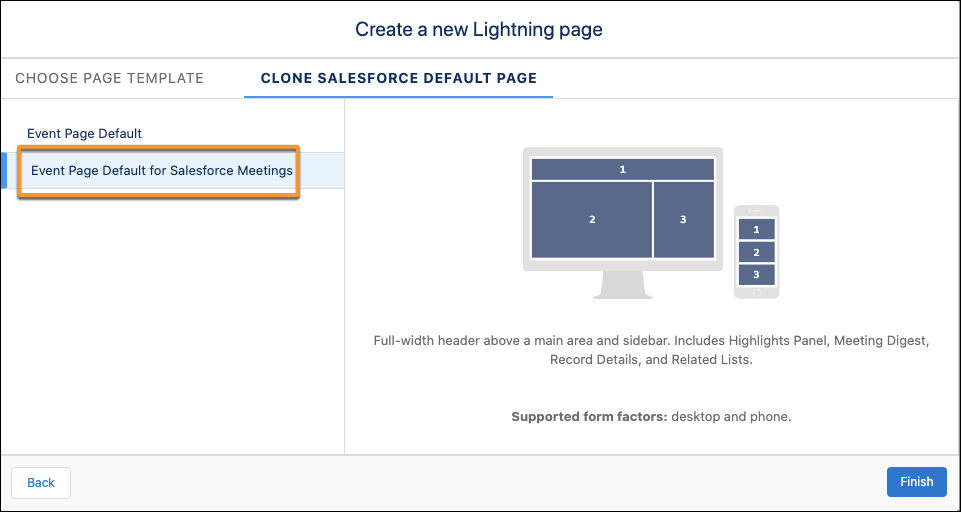Go back using the Back button
Viewport: 961px width, 512px height.
tap(41, 482)
